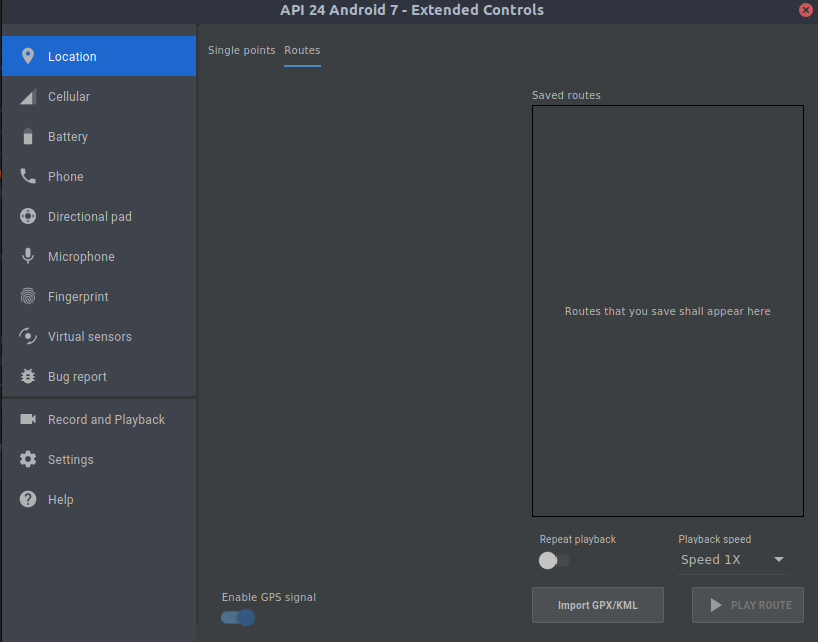Expand the Playback speed dropdown
Screen dimensions: 818x642
(x=732, y=560)
